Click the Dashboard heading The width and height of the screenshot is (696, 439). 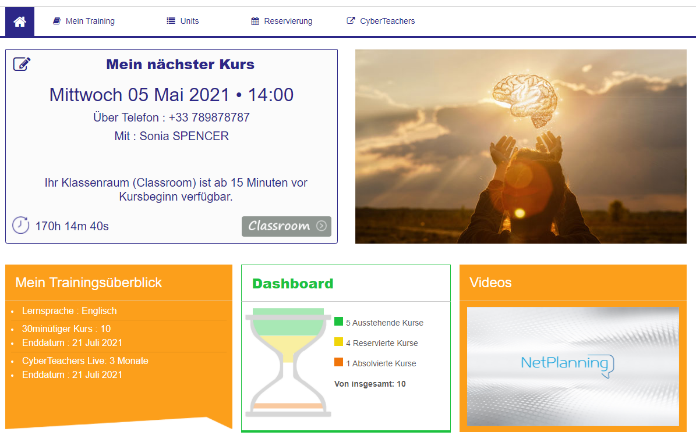tap(293, 284)
